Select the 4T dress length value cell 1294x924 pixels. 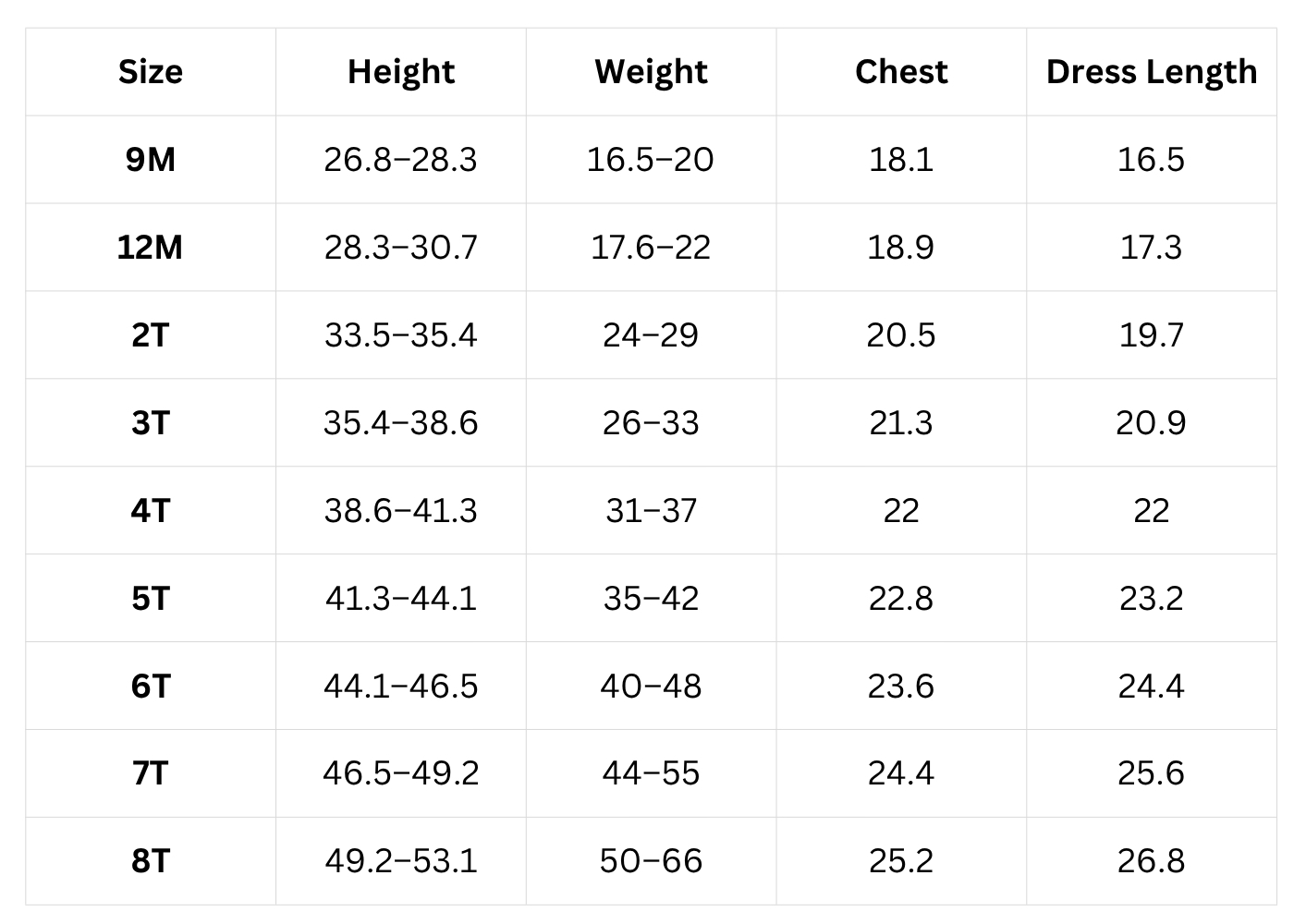[x=1151, y=510]
